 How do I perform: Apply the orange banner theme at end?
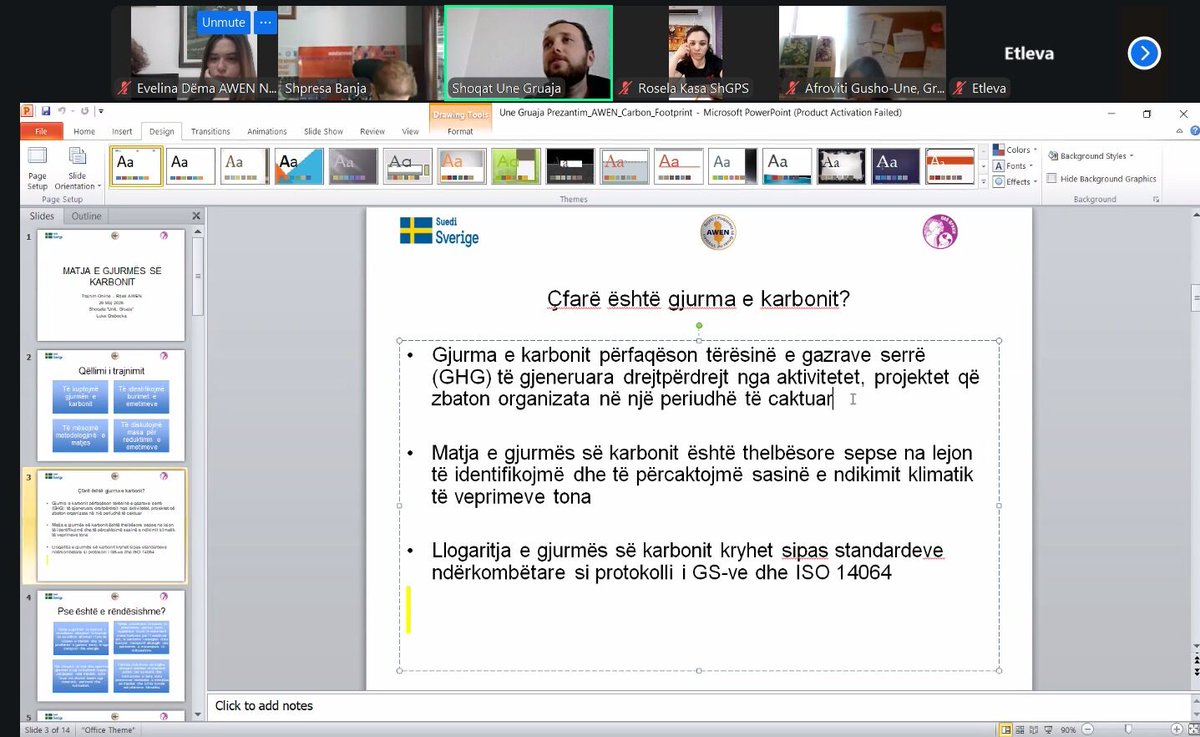click(949, 166)
